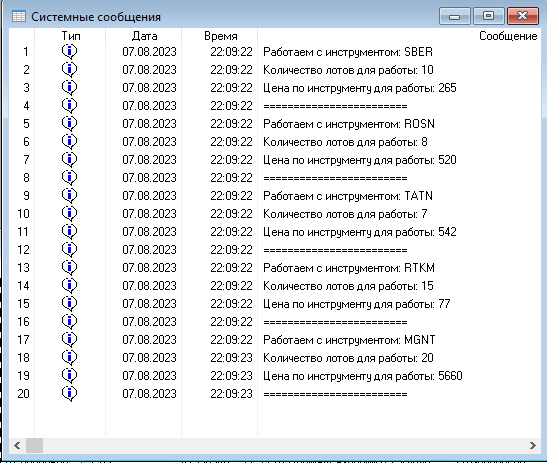
Task: Select message 'Количество лотов для работы: 8'
Action: 345,142
